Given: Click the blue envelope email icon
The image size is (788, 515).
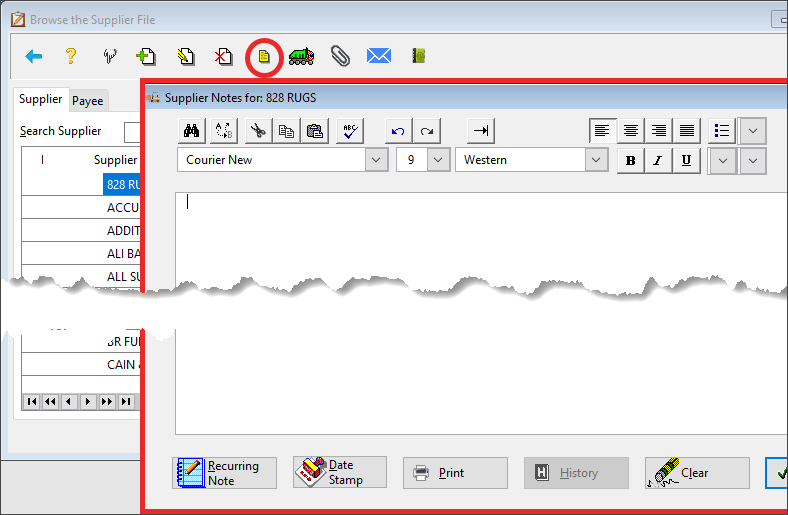Looking at the screenshot, I should pos(379,56).
